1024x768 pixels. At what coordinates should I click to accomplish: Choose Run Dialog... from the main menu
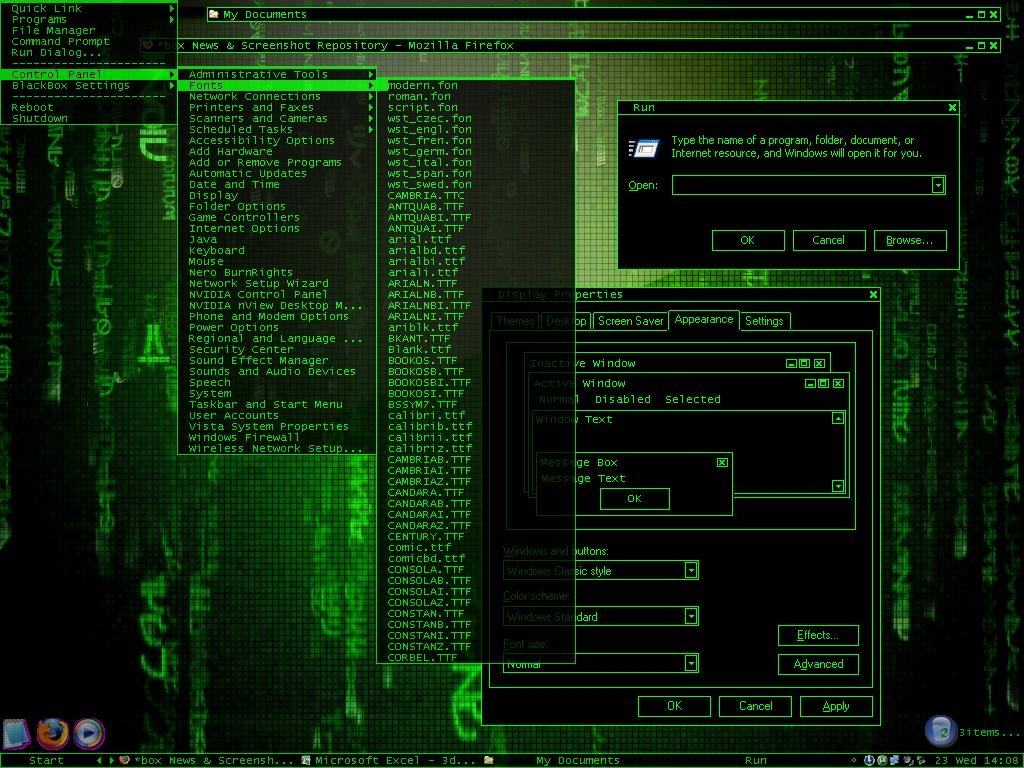tap(89, 53)
